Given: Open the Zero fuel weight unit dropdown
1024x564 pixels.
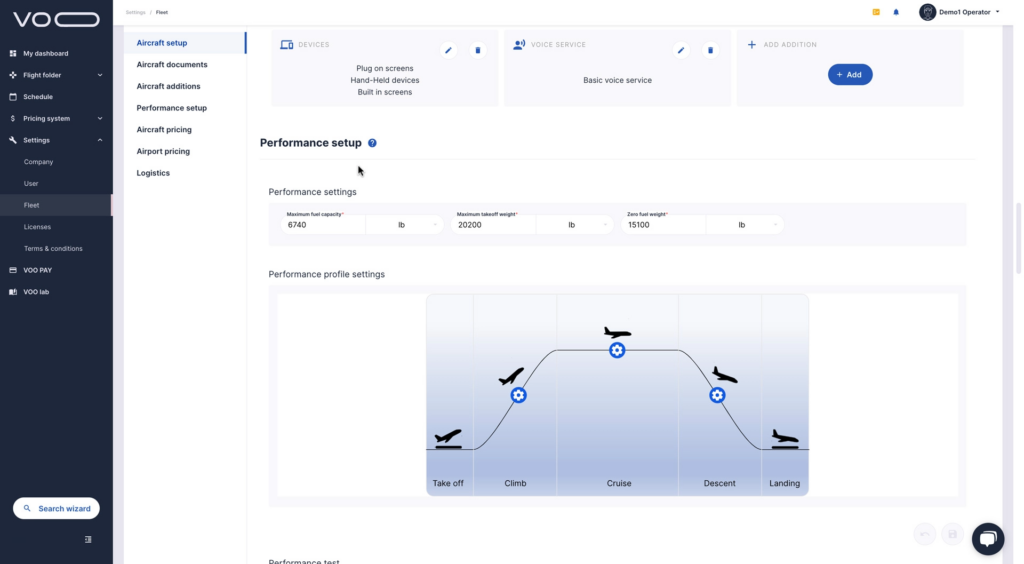Looking at the screenshot, I should (745, 225).
